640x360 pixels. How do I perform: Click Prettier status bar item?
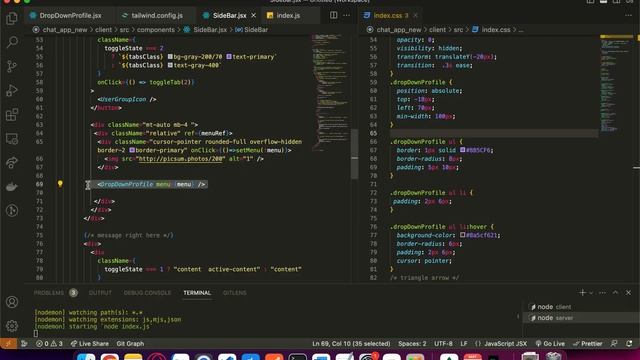(x=588, y=344)
